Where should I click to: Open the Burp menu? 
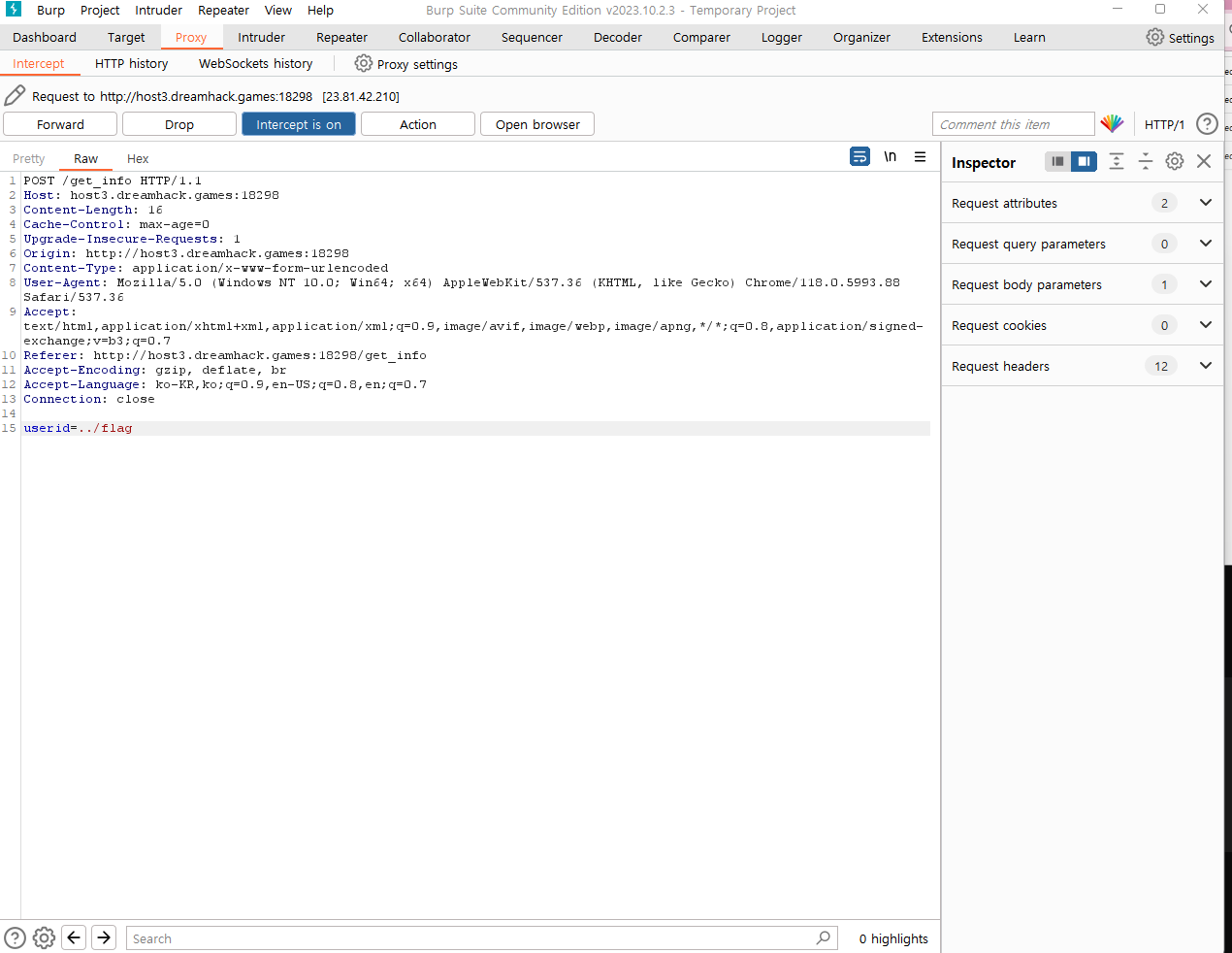[x=50, y=10]
